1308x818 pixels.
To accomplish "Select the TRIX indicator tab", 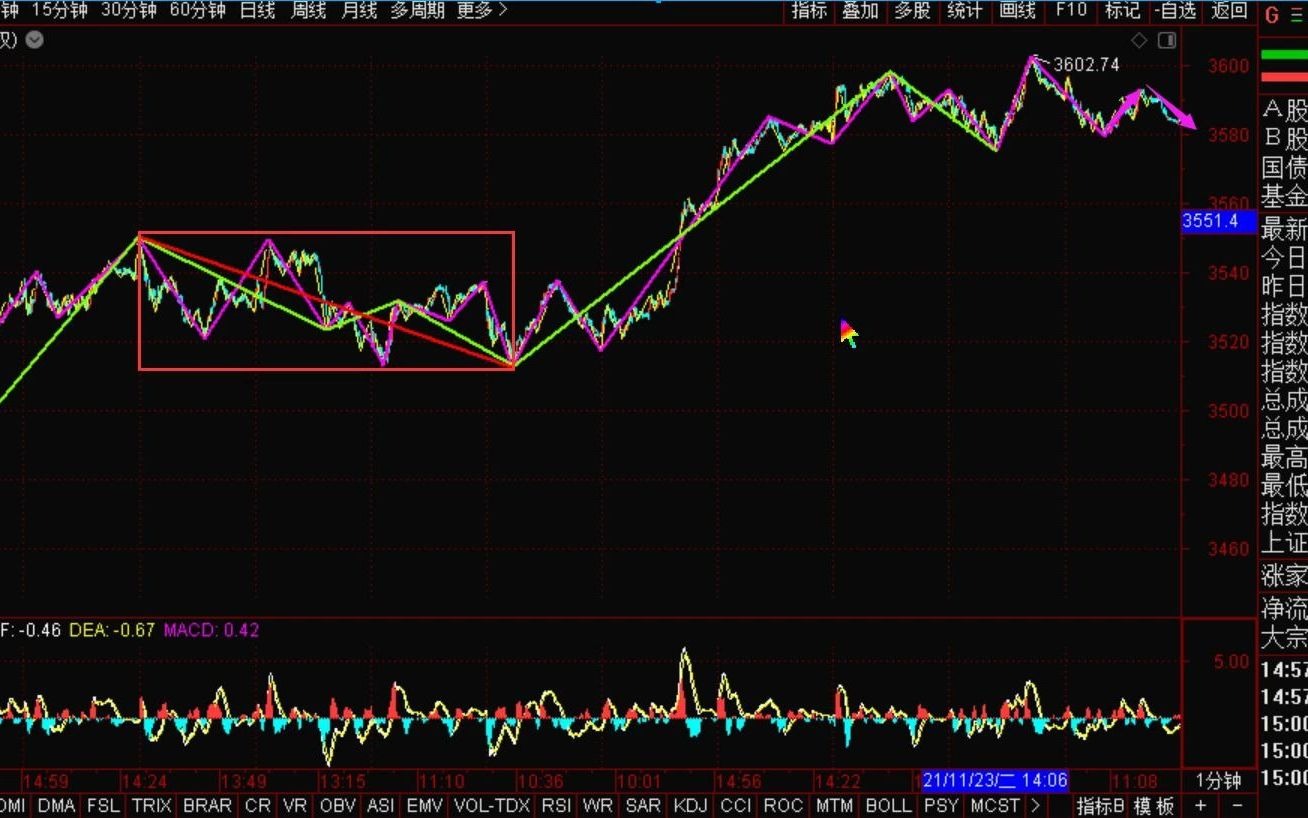I will pyautogui.click(x=151, y=806).
